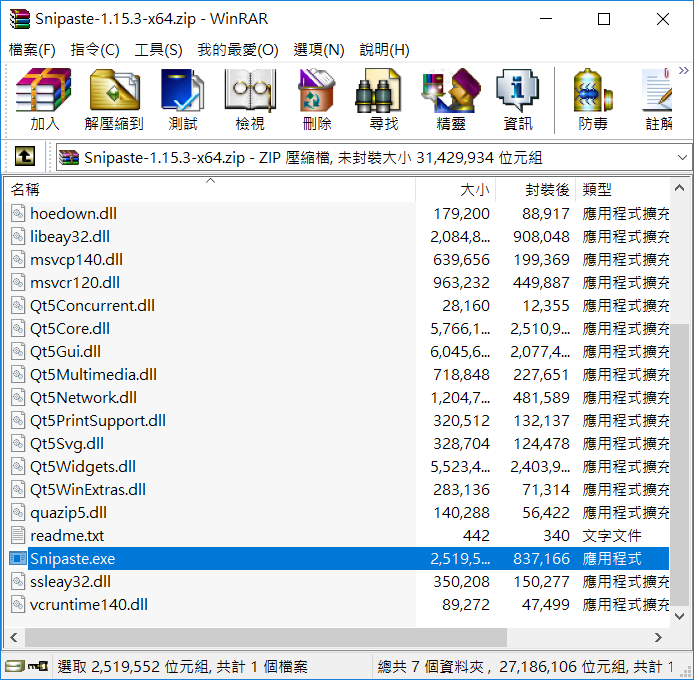Open the archive path dropdown arrow
Viewport: 694px width, 680px height.
click(682, 158)
